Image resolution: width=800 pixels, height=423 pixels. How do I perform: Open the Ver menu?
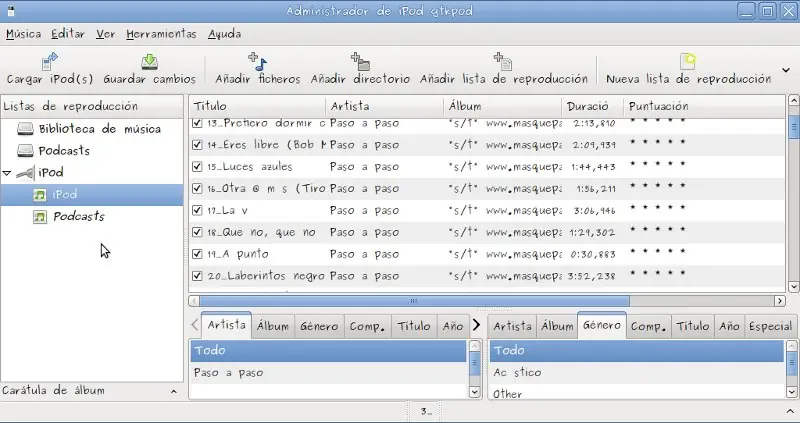pos(106,34)
